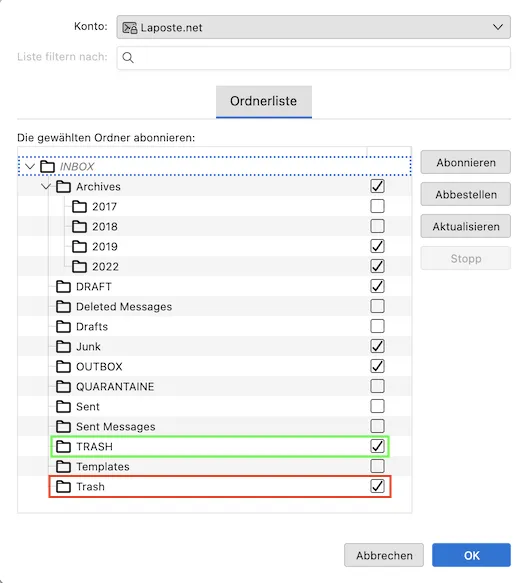The image size is (525, 583).
Task: Select the Templates folder icon
Action: [x=63, y=467]
